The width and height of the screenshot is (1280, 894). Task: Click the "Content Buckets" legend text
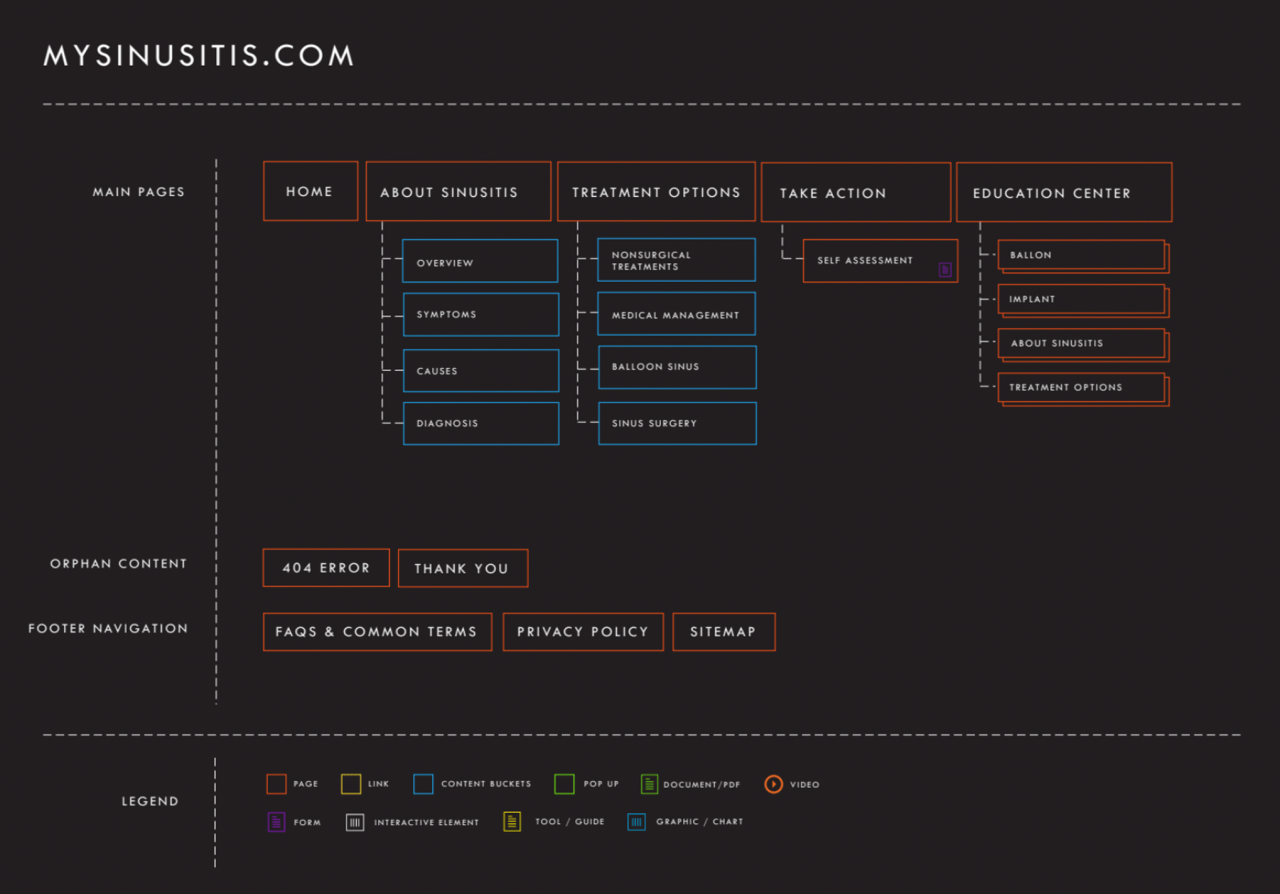486,784
